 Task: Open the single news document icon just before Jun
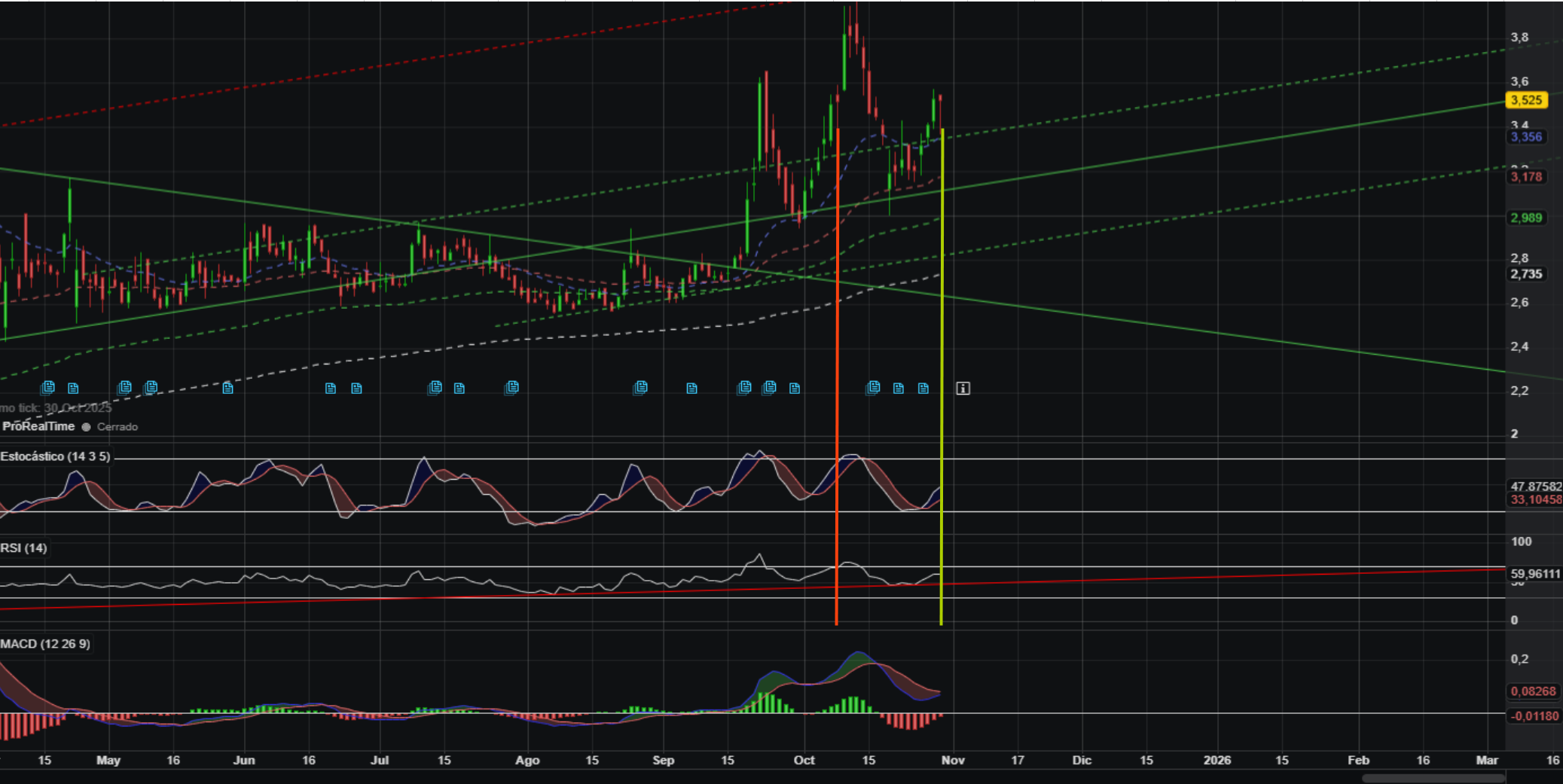[x=227, y=389]
